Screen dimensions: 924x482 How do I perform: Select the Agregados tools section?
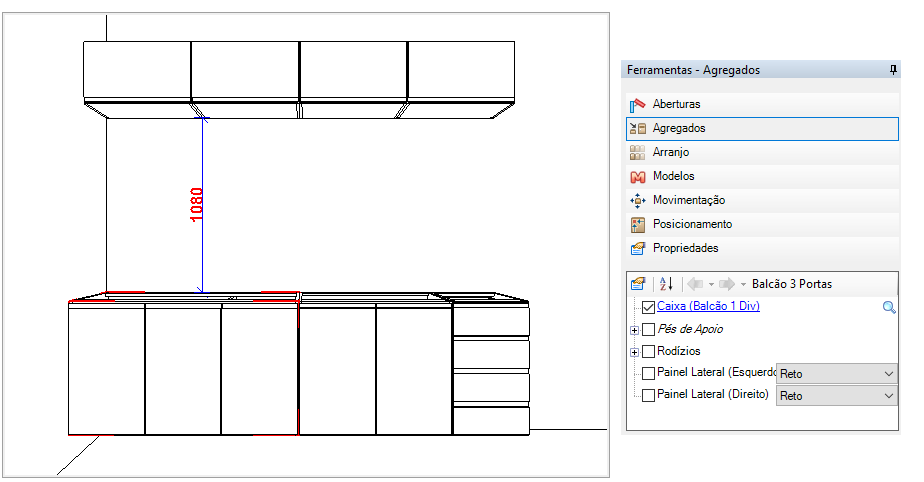(x=762, y=128)
